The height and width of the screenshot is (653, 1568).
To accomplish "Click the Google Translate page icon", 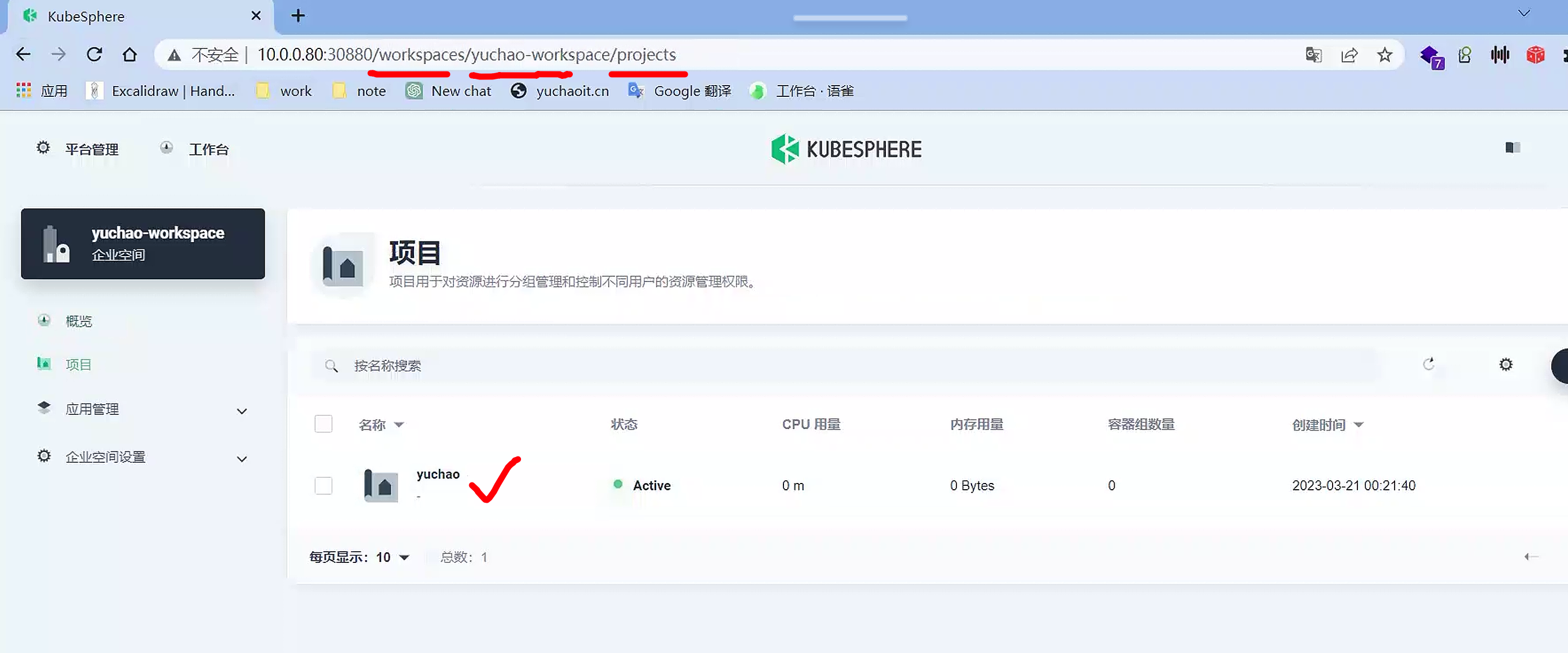I will click(1313, 55).
